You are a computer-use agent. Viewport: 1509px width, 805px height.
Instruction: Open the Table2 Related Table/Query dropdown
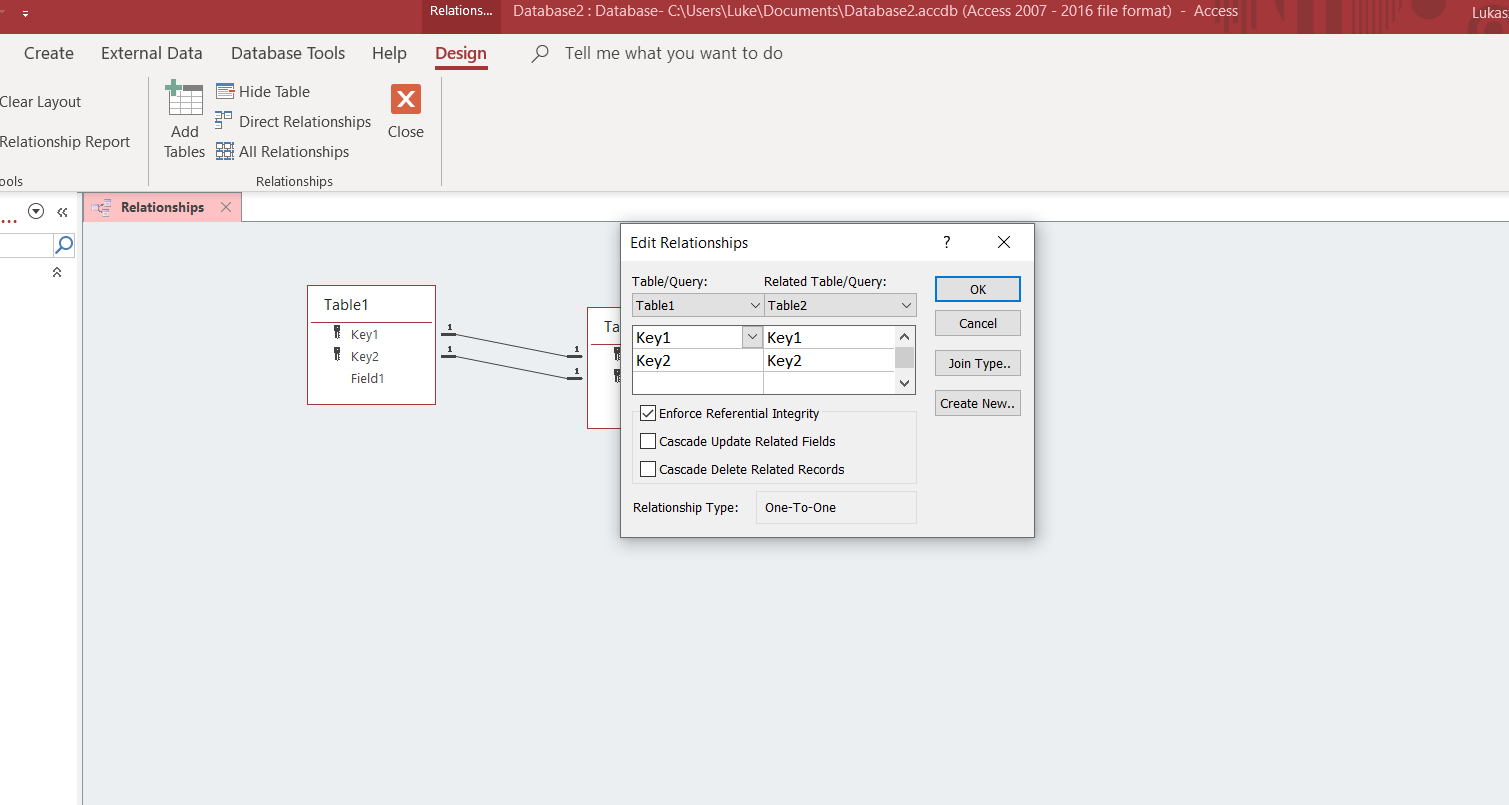click(906, 306)
